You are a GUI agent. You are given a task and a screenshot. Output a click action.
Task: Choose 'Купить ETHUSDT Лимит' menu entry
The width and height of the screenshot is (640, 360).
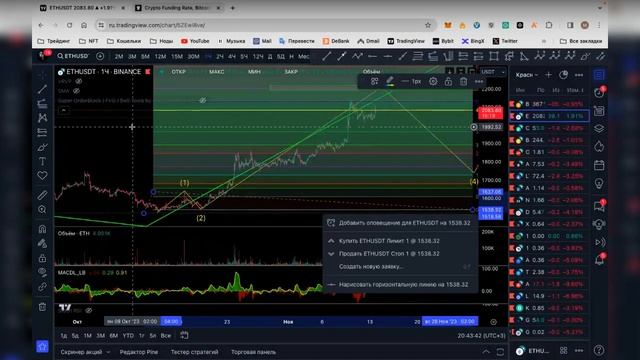tap(400, 241)
